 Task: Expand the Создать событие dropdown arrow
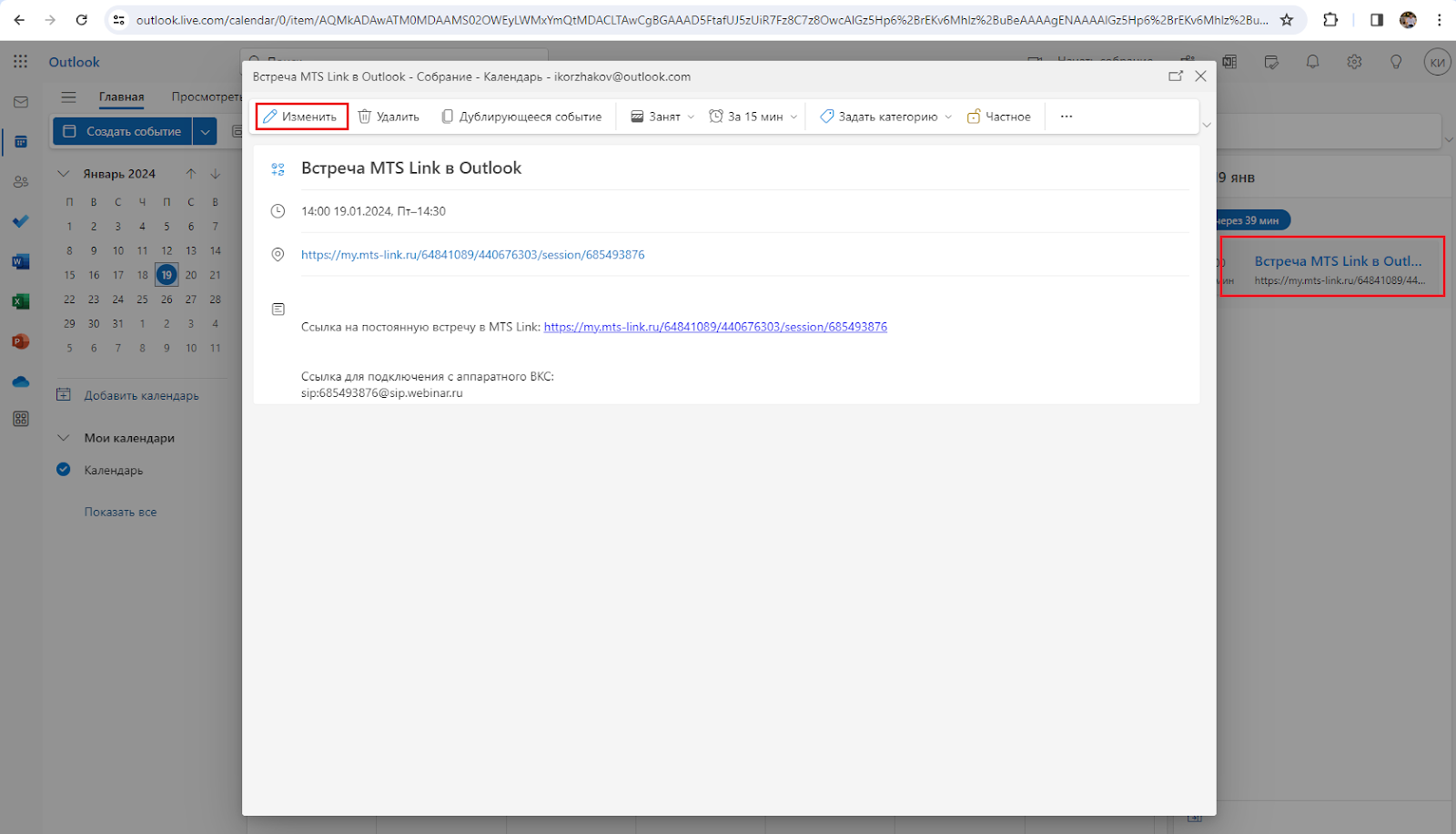[206, 131]
